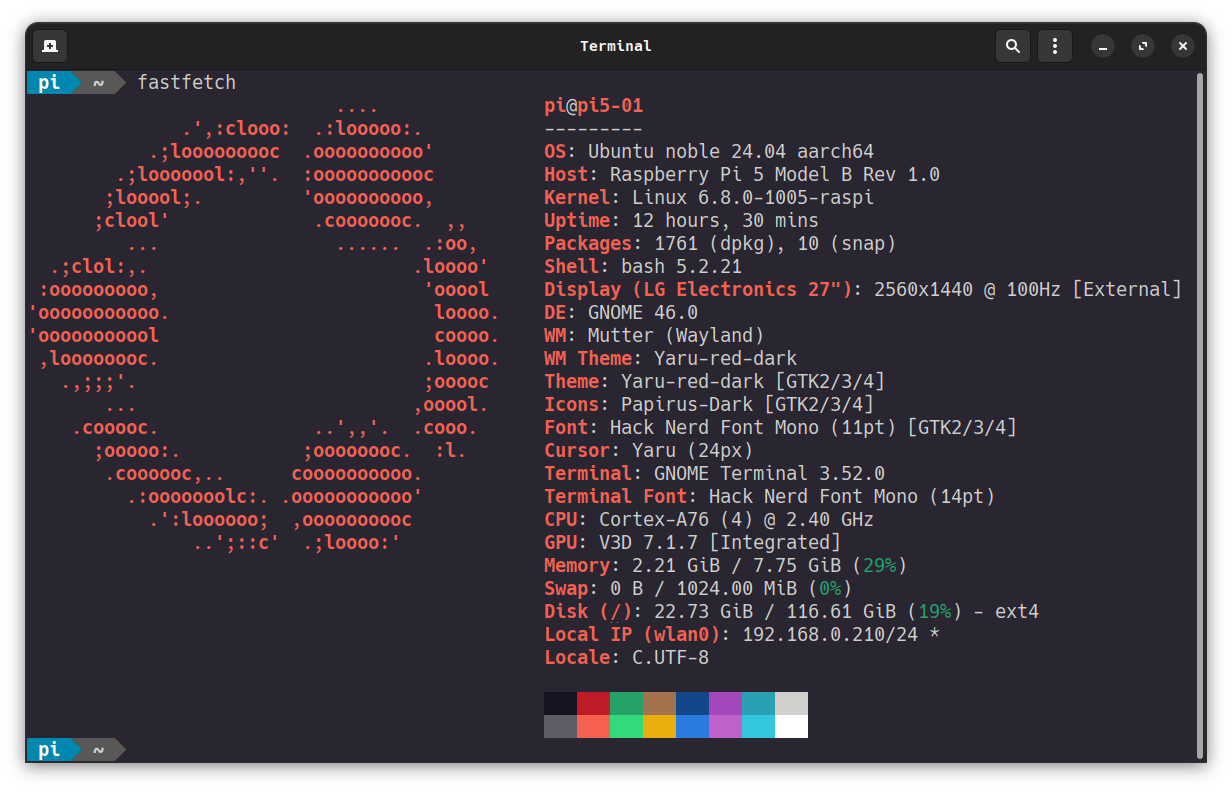Screen dimensions: 1232x791
Task: Click the bright green swatch in the bottom palette row
Action: pyautogui.click(x=626, y=727)
